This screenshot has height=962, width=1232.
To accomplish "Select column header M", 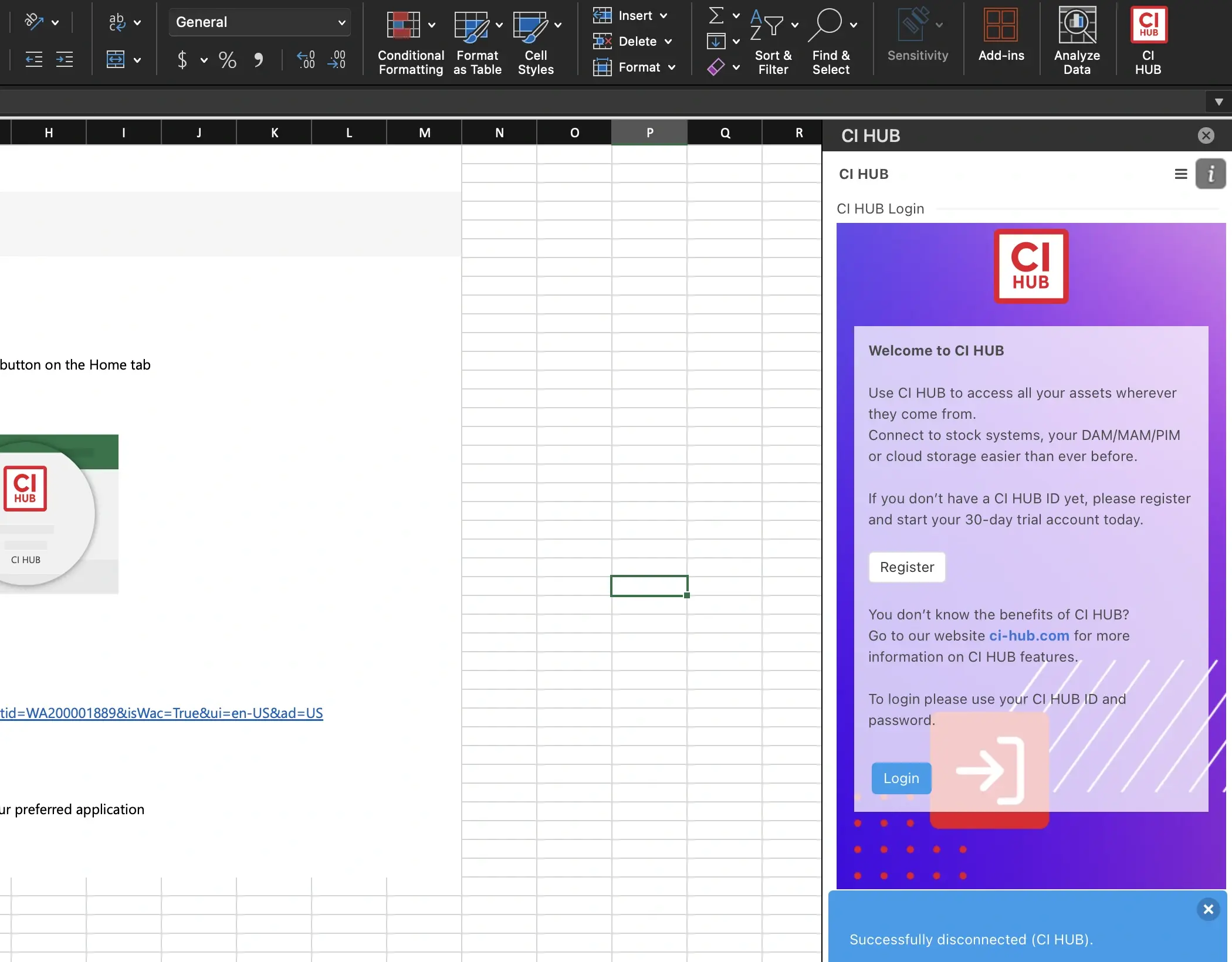I will [x=424, y=133].
